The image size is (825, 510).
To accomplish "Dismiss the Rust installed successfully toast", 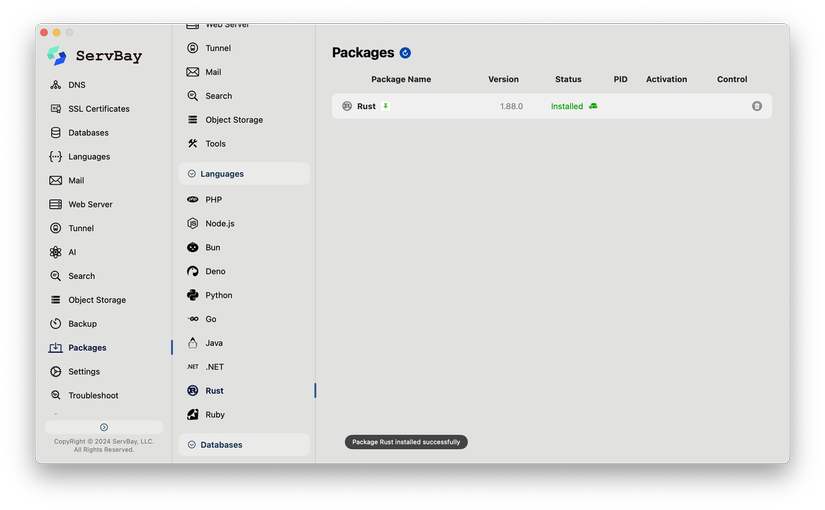I will (406, 442).
